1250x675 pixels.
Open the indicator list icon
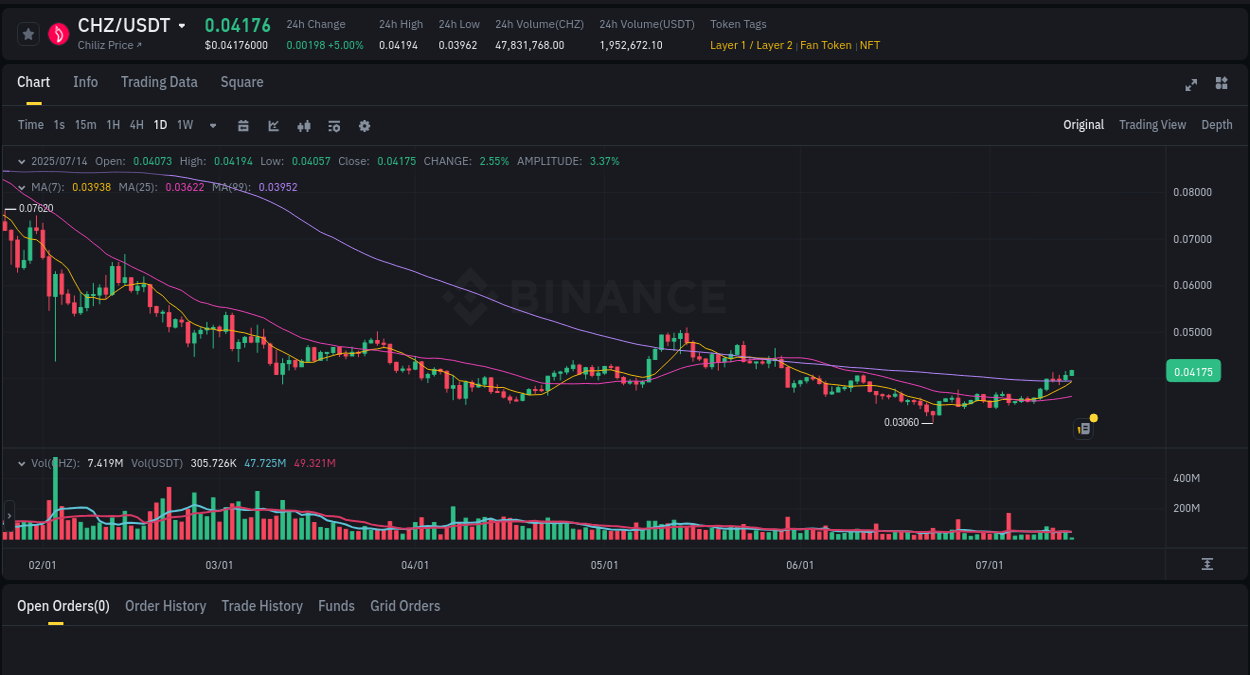pyautogui.click(x=333, y=125)
